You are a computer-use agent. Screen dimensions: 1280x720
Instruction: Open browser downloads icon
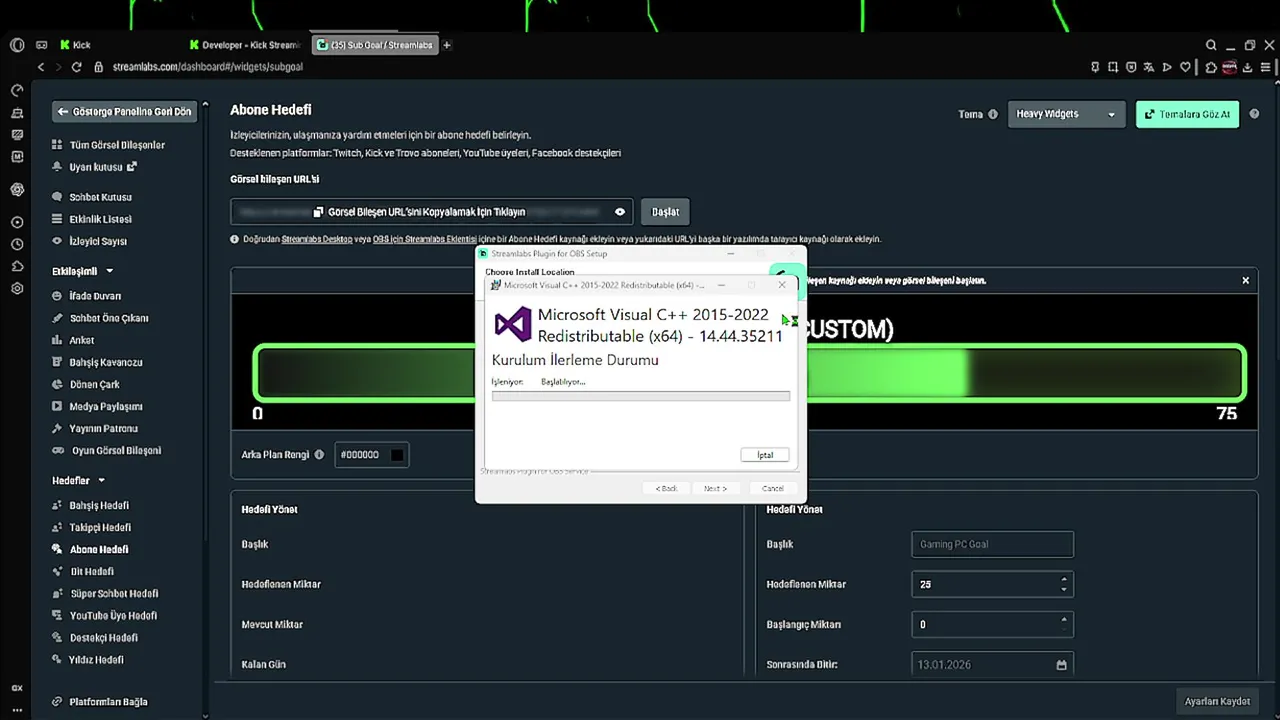point(1245,67)
